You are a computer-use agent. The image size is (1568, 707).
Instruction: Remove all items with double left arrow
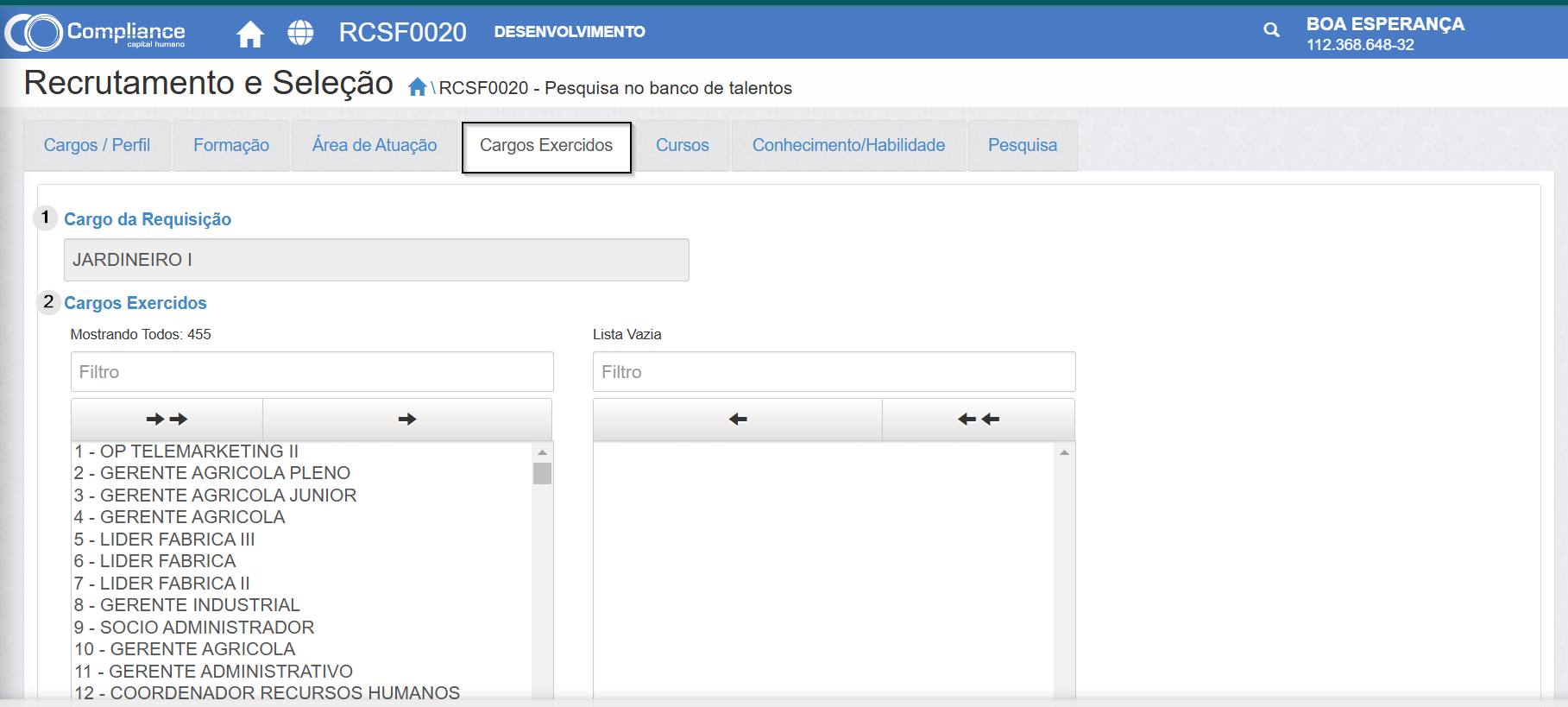click(979, 420)
